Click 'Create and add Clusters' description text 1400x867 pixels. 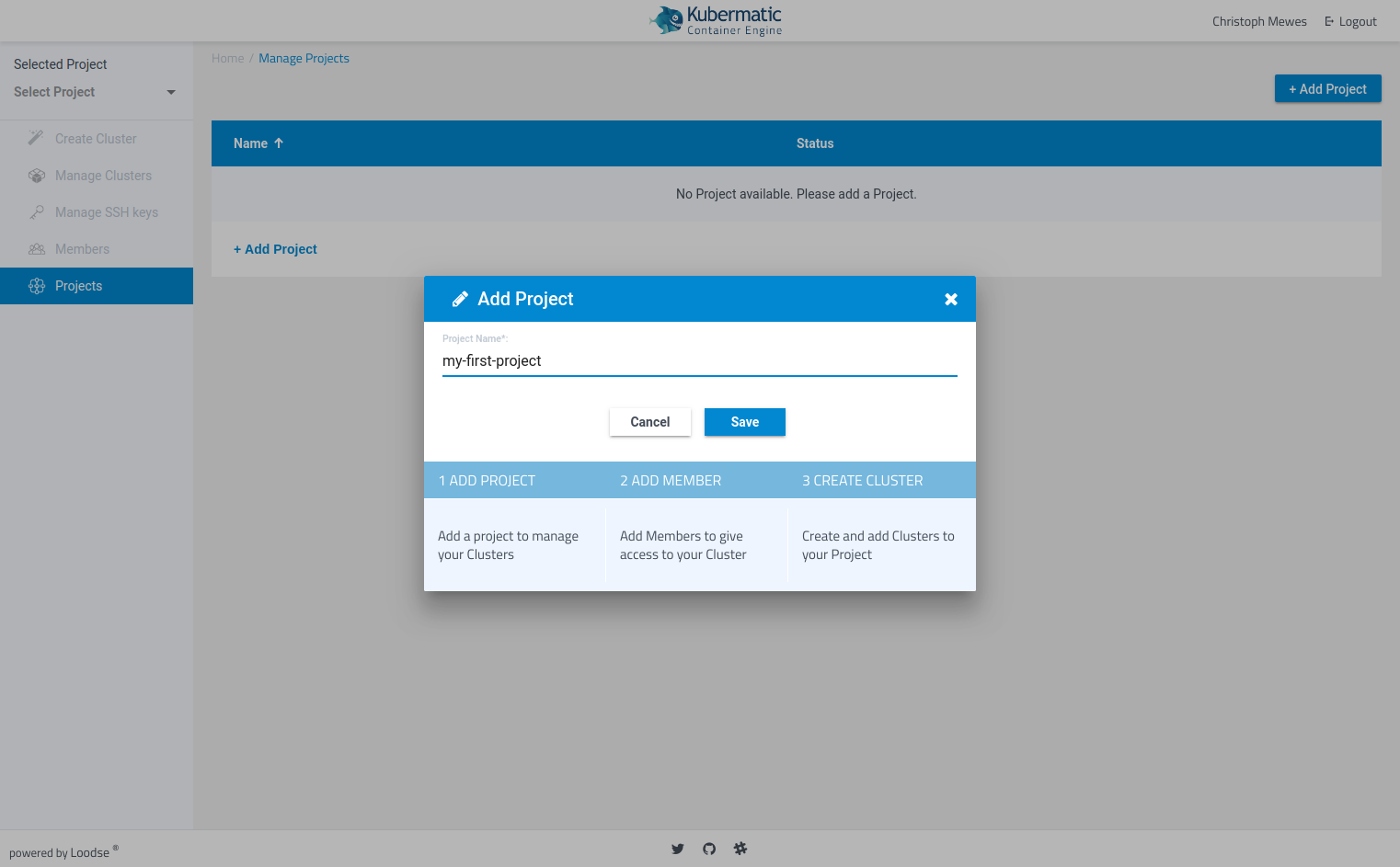(878, 545)
